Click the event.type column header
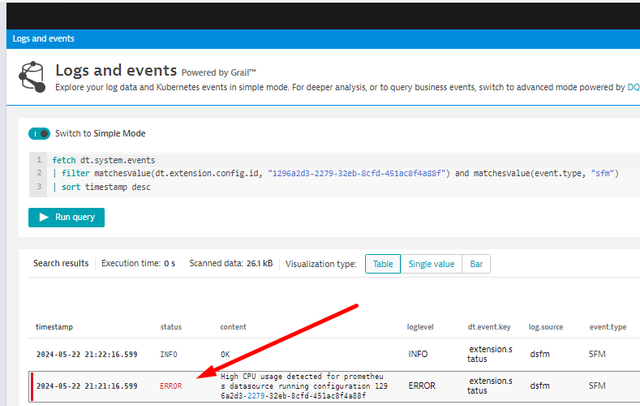Screen dimensions: 640x406 (x=607, y=327)
